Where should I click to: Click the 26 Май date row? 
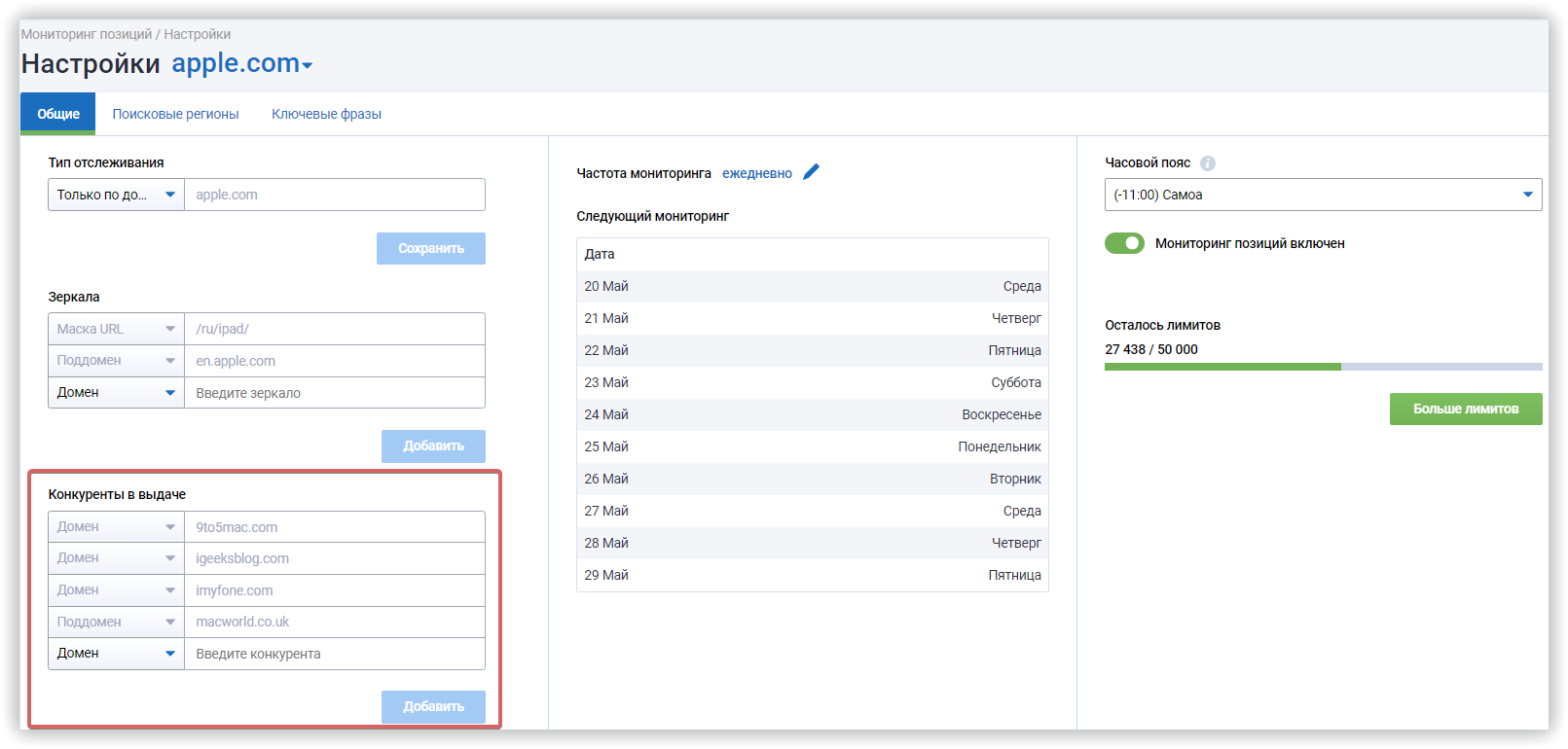pyautogui.click(x=813, y=479)
